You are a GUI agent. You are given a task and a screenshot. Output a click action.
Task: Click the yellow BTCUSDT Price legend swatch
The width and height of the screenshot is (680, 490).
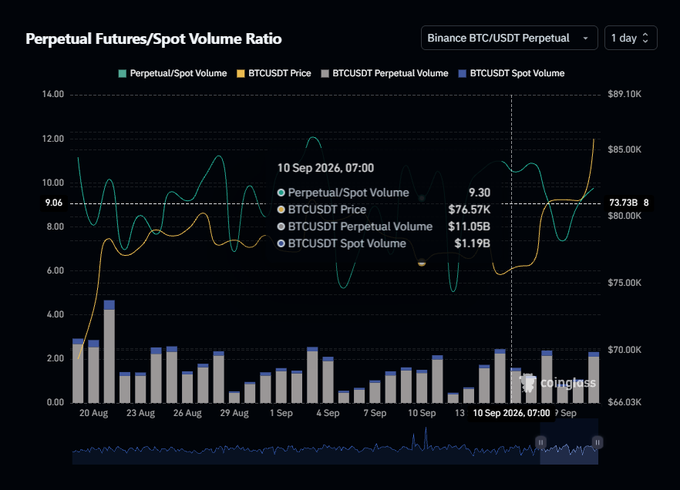tap(241, 74)
